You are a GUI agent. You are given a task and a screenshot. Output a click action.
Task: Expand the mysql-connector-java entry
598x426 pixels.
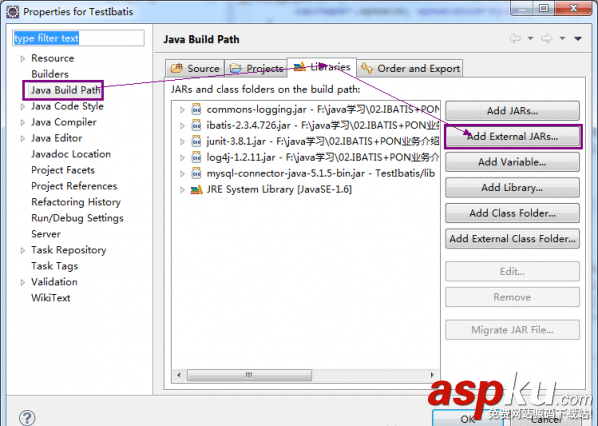(x=182, y=174)
